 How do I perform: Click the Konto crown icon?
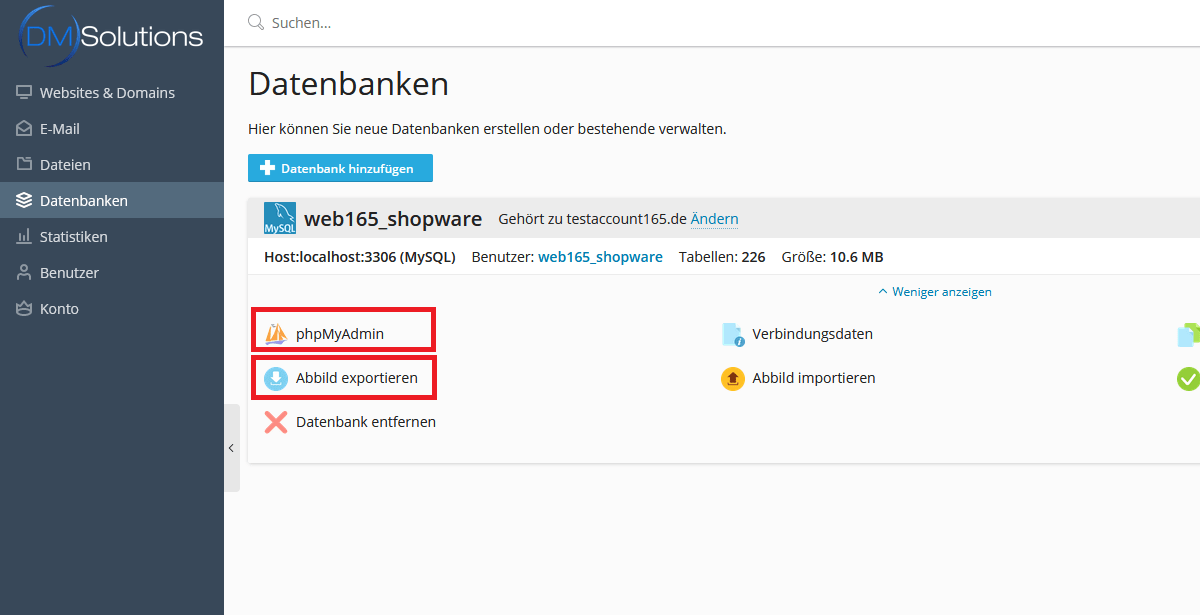tap(24, 309)
